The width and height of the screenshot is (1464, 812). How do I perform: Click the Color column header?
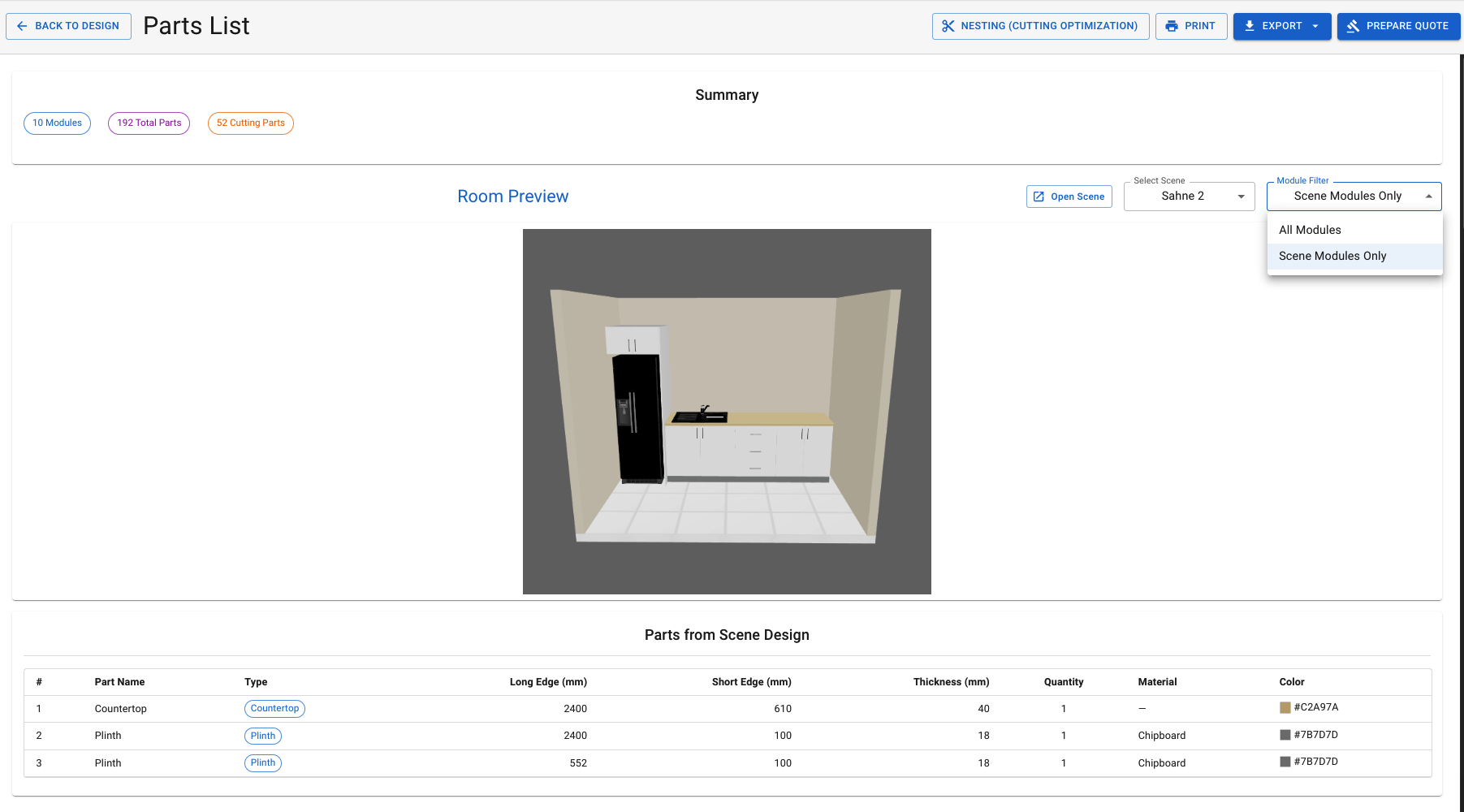click(x=1292, y=682)
